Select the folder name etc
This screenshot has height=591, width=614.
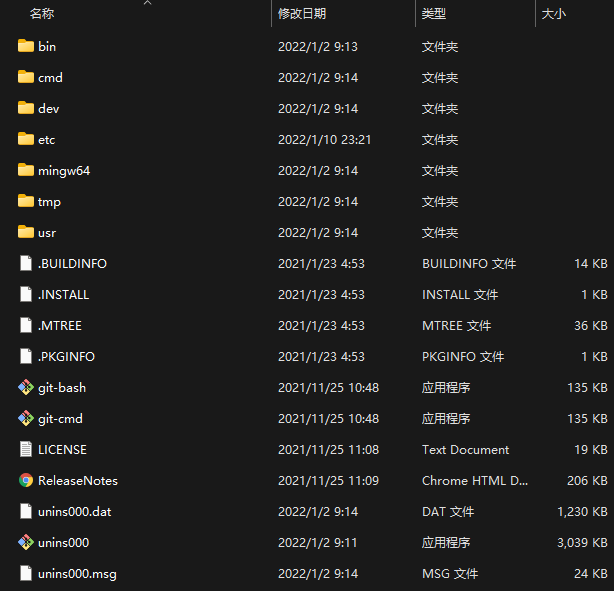click(46, 139)
